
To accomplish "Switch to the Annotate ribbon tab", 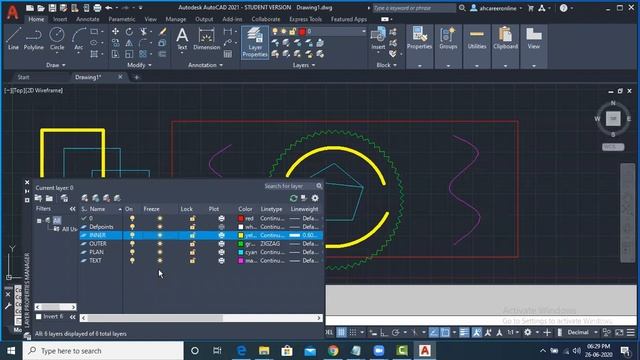I will tap(87, 19).
